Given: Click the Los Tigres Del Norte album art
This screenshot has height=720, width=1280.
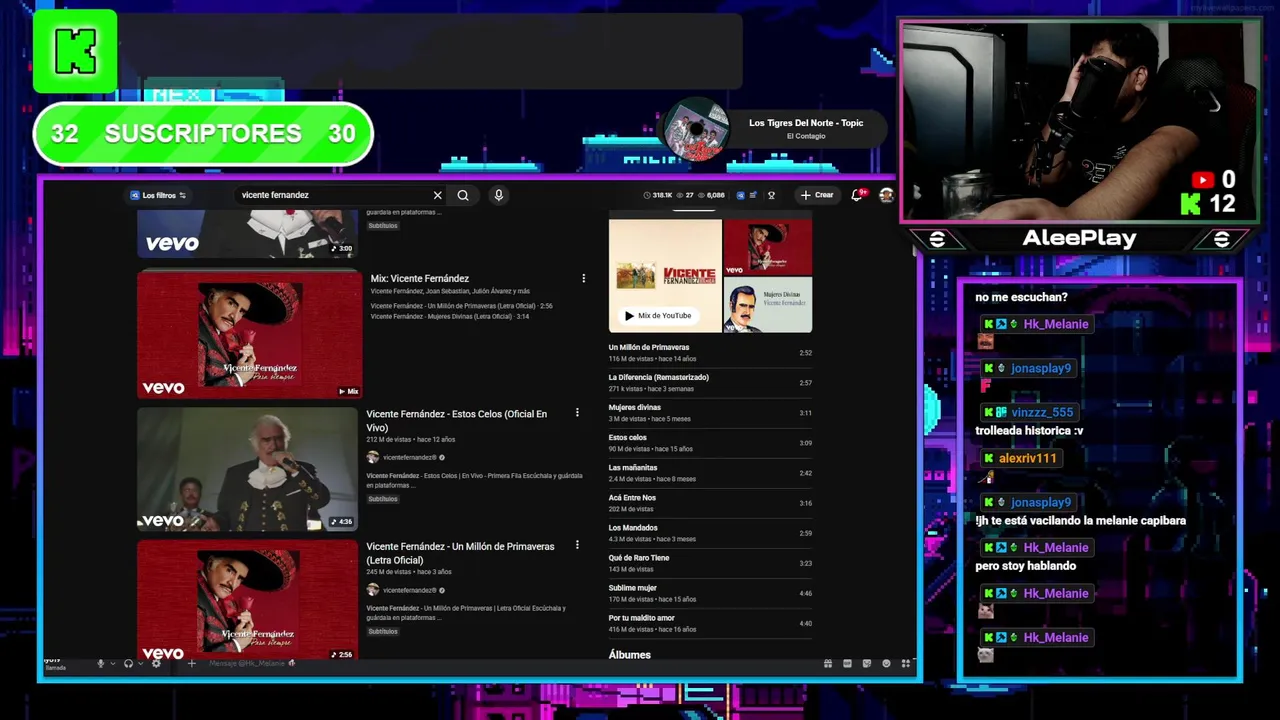Looking at the screenshot, I should pyautogui.click(x=695, y=130).
